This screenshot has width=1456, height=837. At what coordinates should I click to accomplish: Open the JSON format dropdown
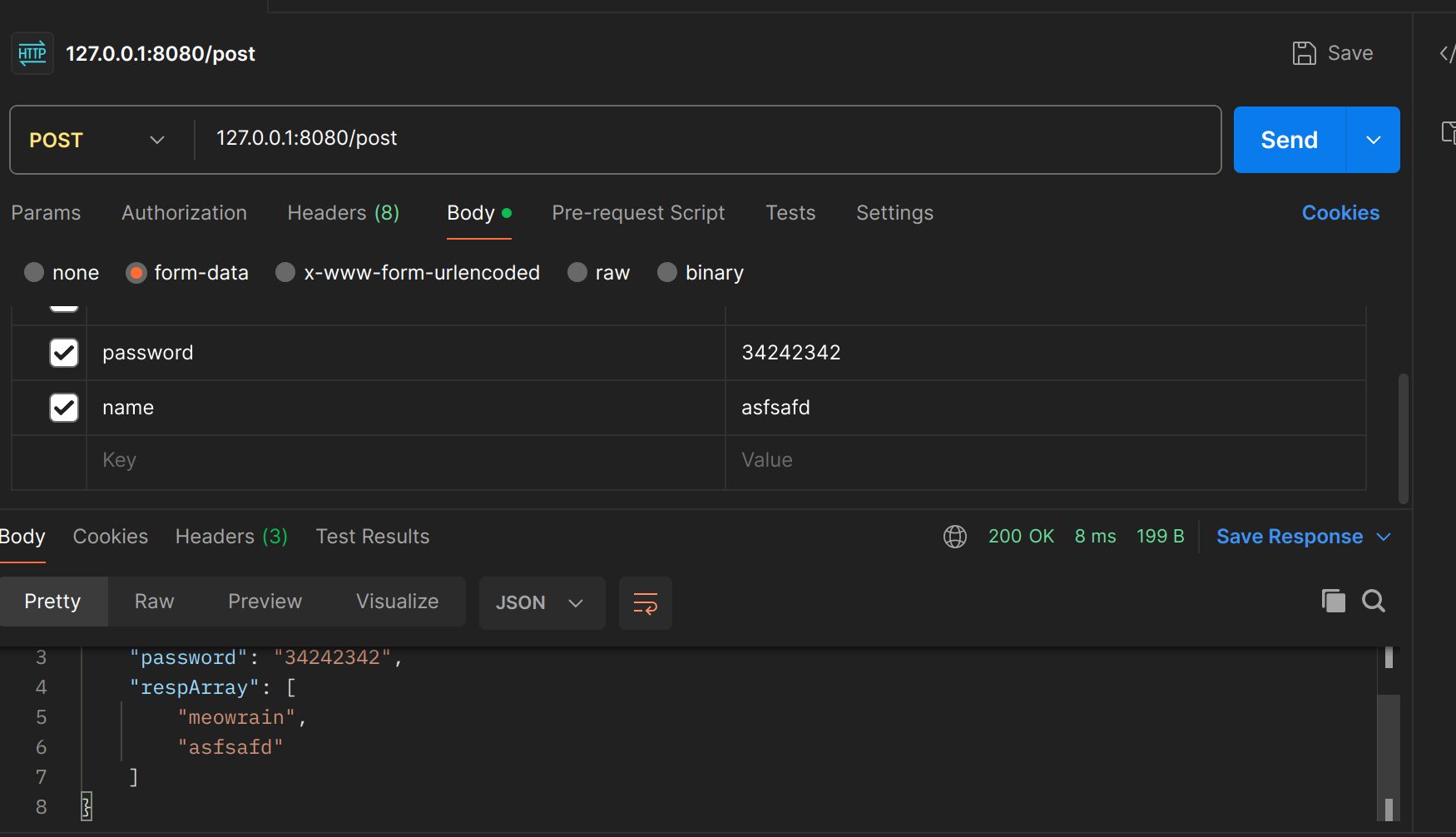pos(541,603)
